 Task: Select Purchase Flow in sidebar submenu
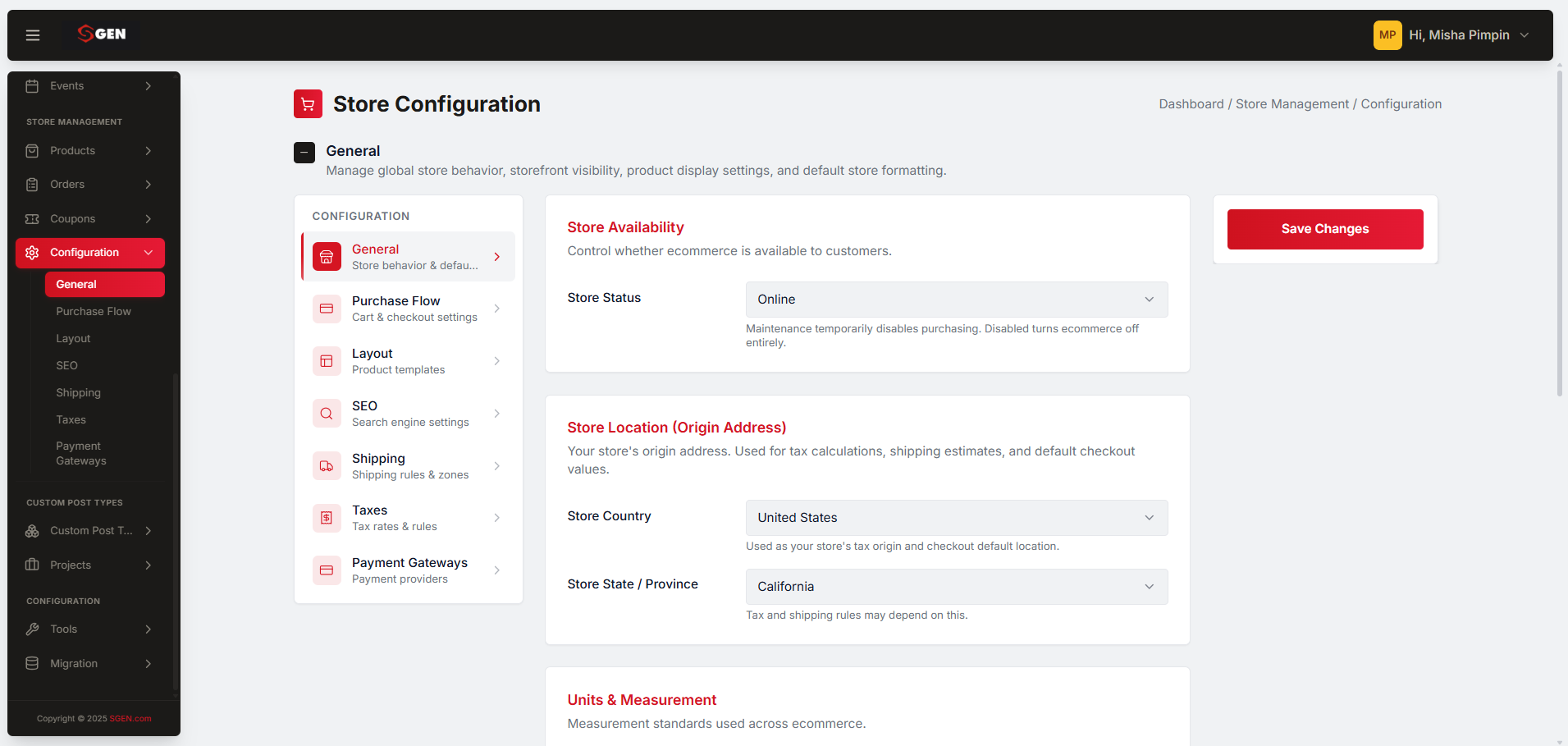(94, 312)
